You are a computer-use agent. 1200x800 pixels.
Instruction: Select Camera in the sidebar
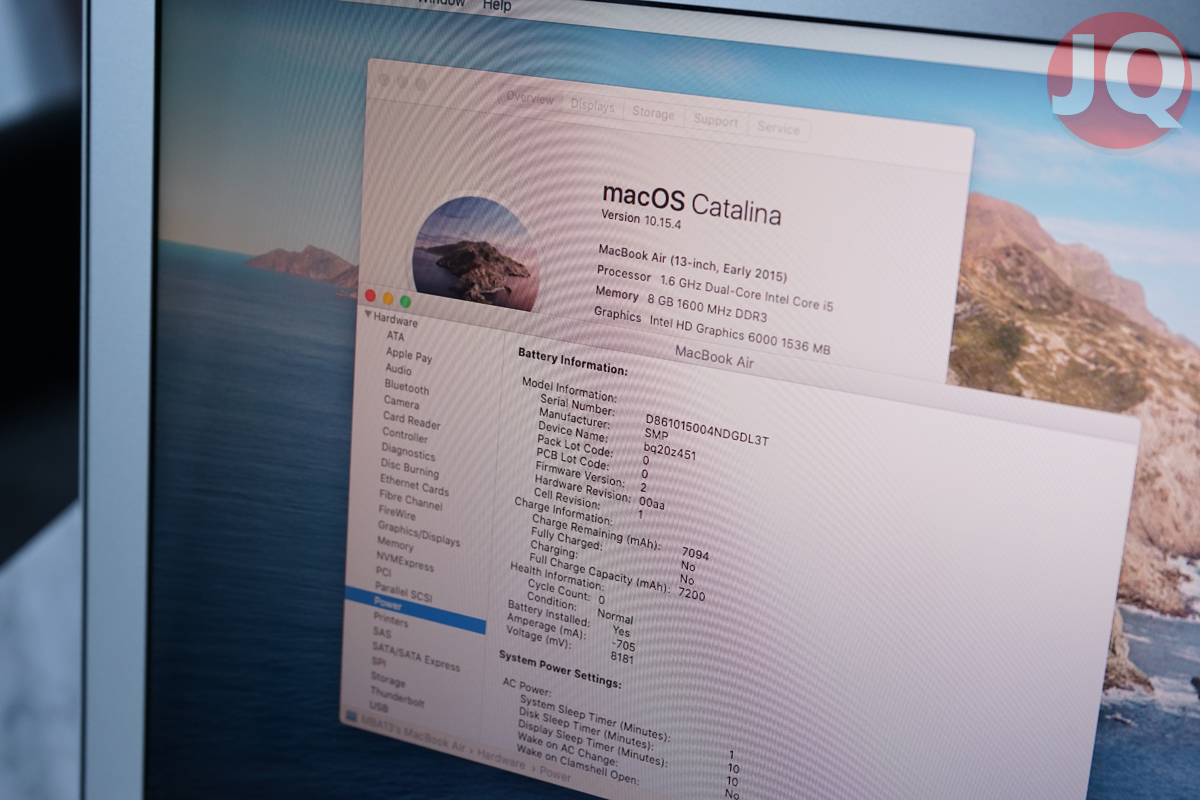(x=401, y=402)
